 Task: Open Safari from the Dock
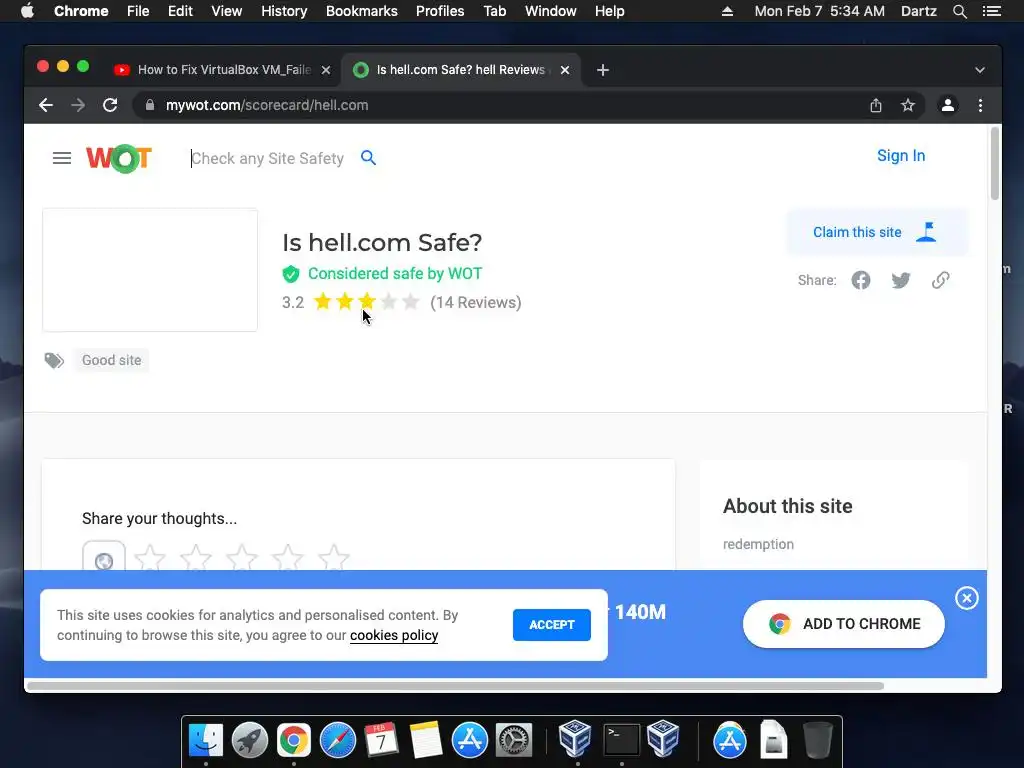[x=338, y=740]
